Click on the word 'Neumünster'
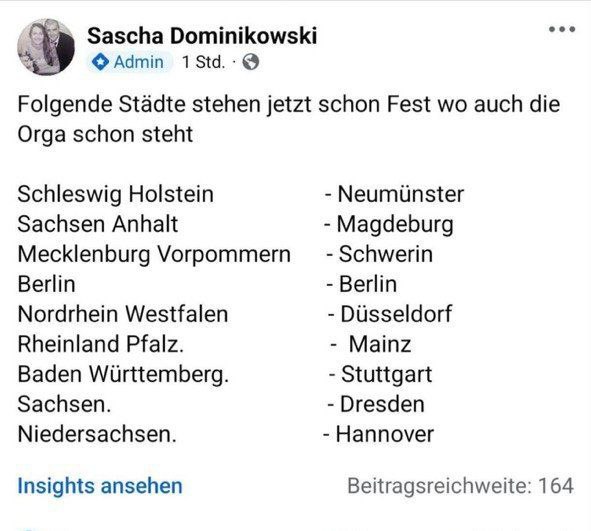Image resolution: width=591 pixels, height=531 pixels. coord(401,194)
